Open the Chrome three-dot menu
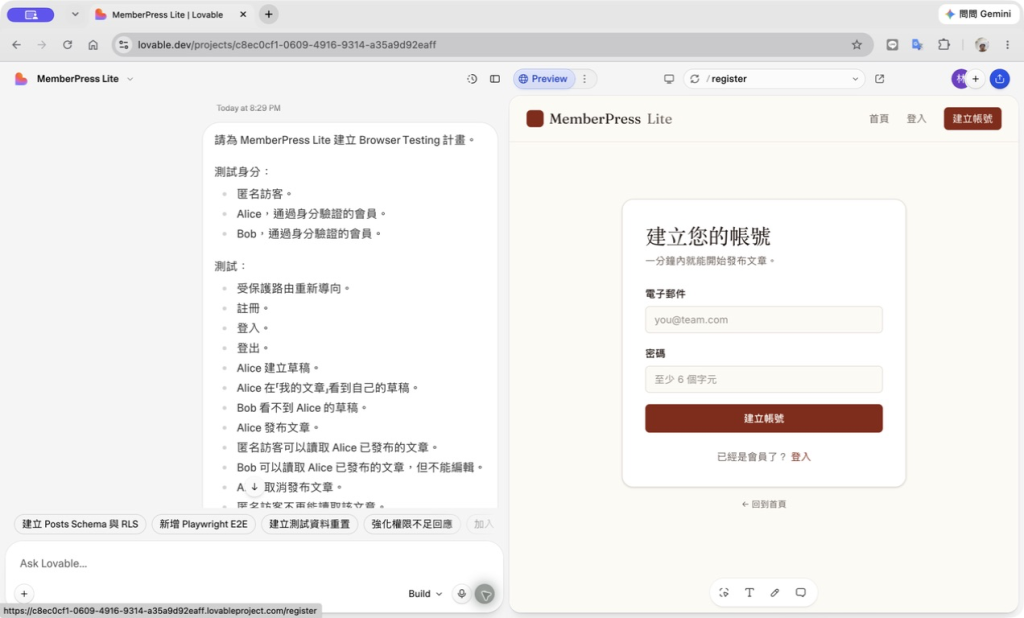 1008,44
